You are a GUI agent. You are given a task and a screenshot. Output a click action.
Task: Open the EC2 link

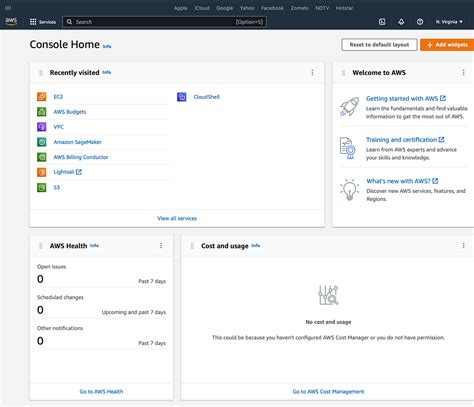(58, 97)
